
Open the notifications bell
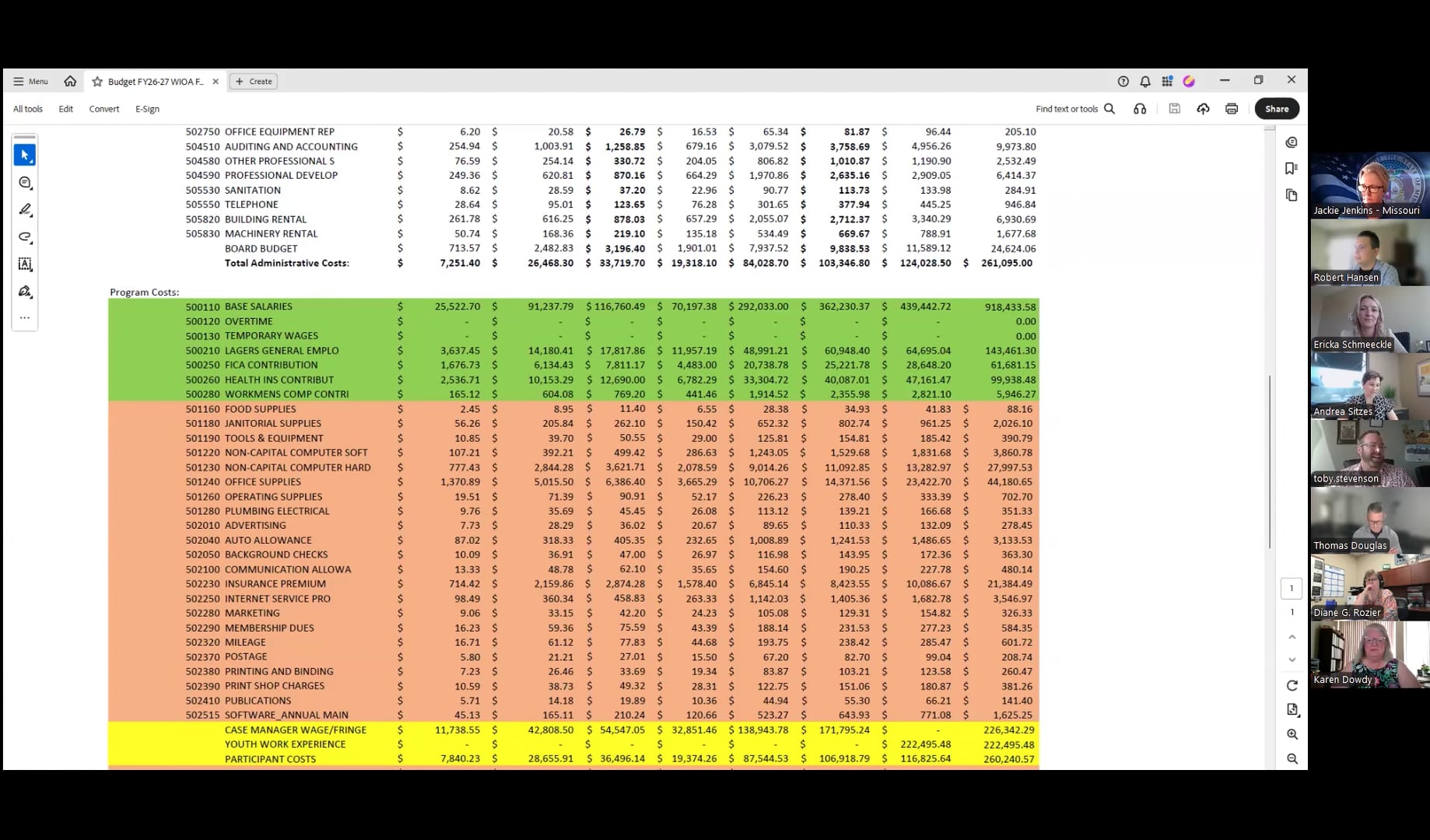click(1145, 81)
